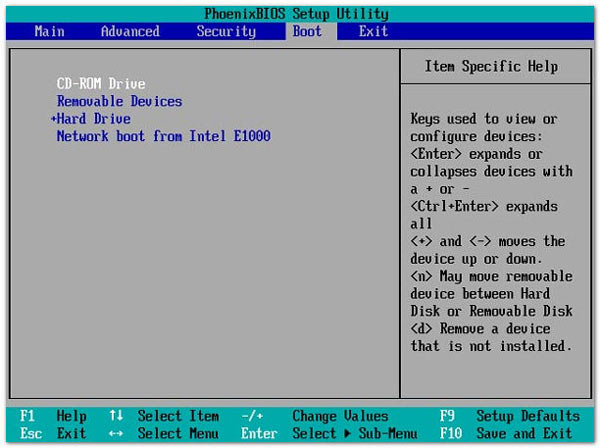Viewport: 600px width, 448px height.
Task: Go to the Exit tab
Action: pos(373,31)
